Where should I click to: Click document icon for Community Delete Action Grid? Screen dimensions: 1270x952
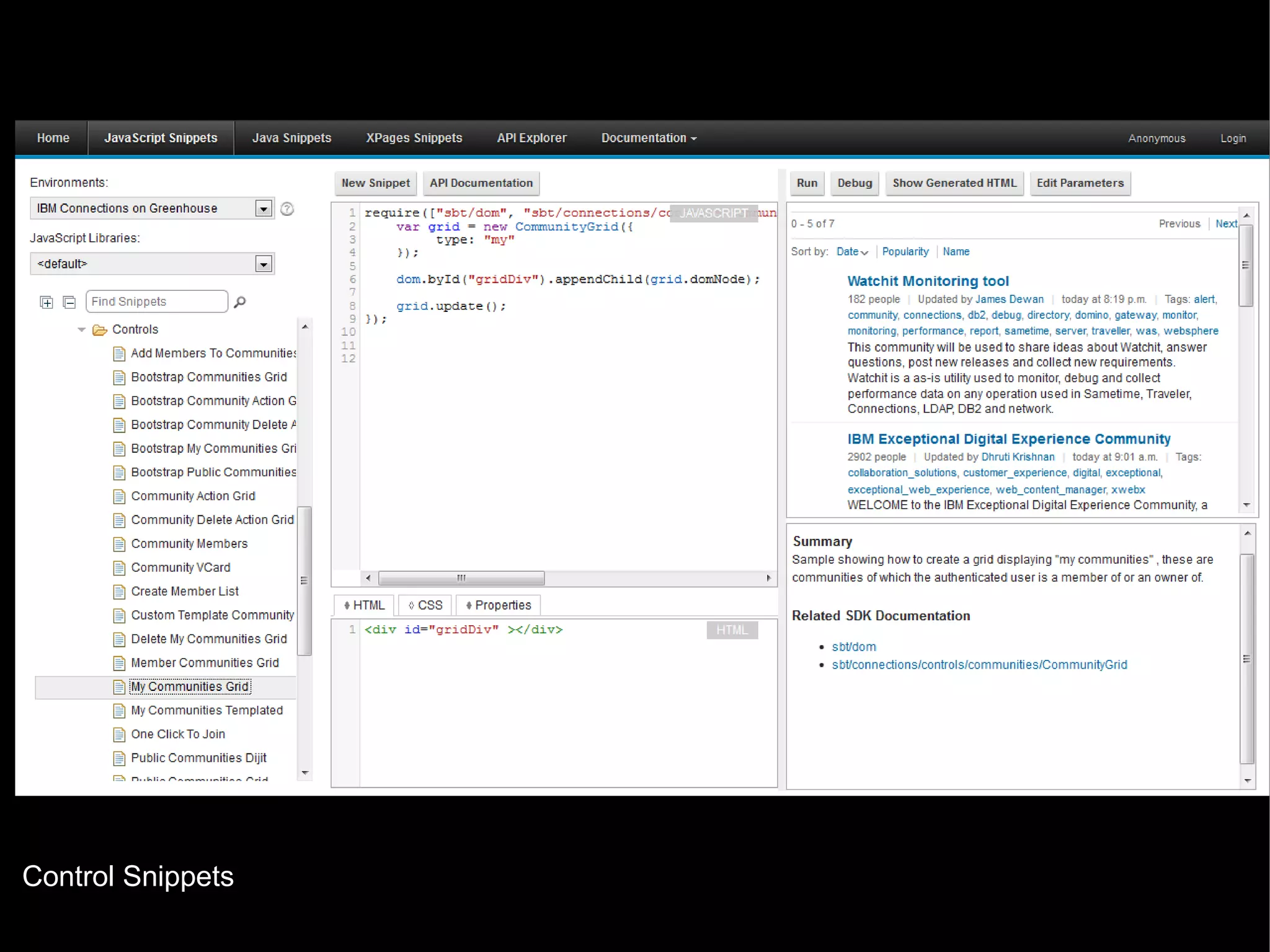120,520
